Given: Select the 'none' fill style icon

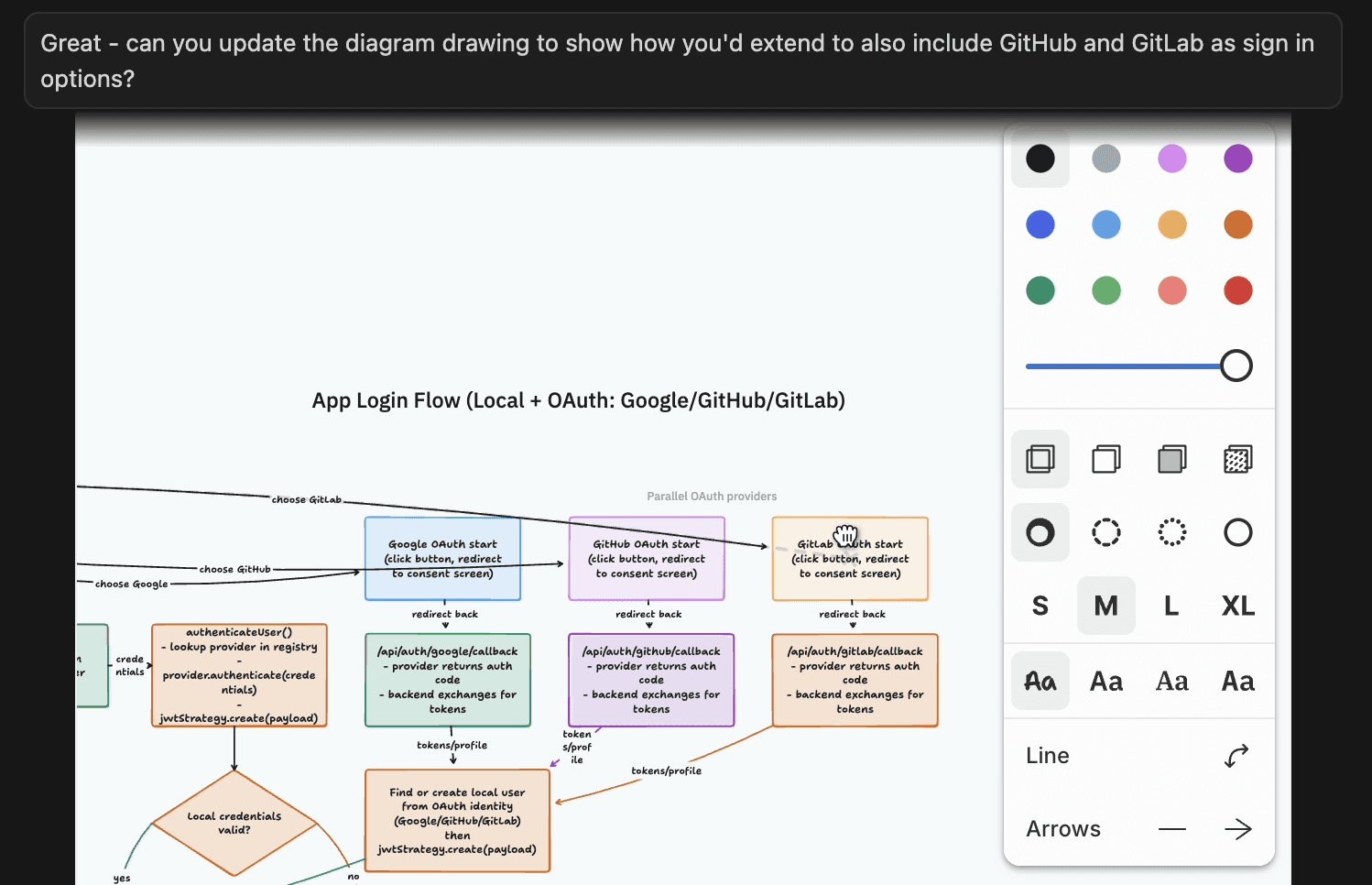Looking at the screenshot, I should tap(1040, 459).
